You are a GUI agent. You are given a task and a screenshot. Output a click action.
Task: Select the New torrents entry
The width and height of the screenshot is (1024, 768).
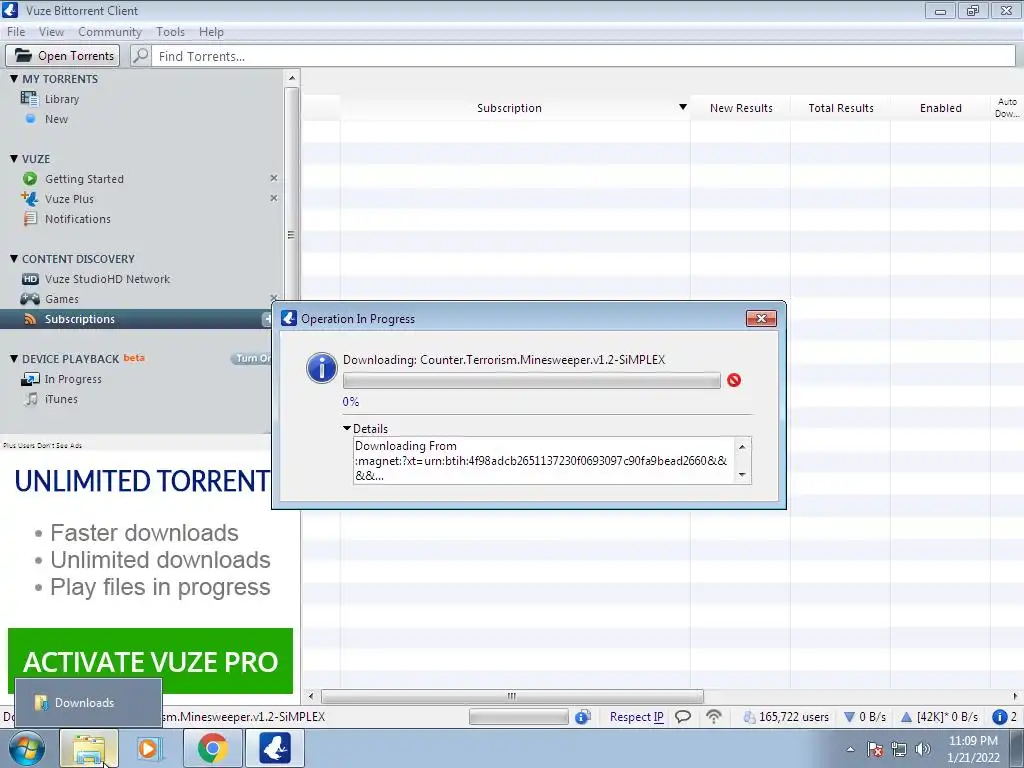coord(56,119)
